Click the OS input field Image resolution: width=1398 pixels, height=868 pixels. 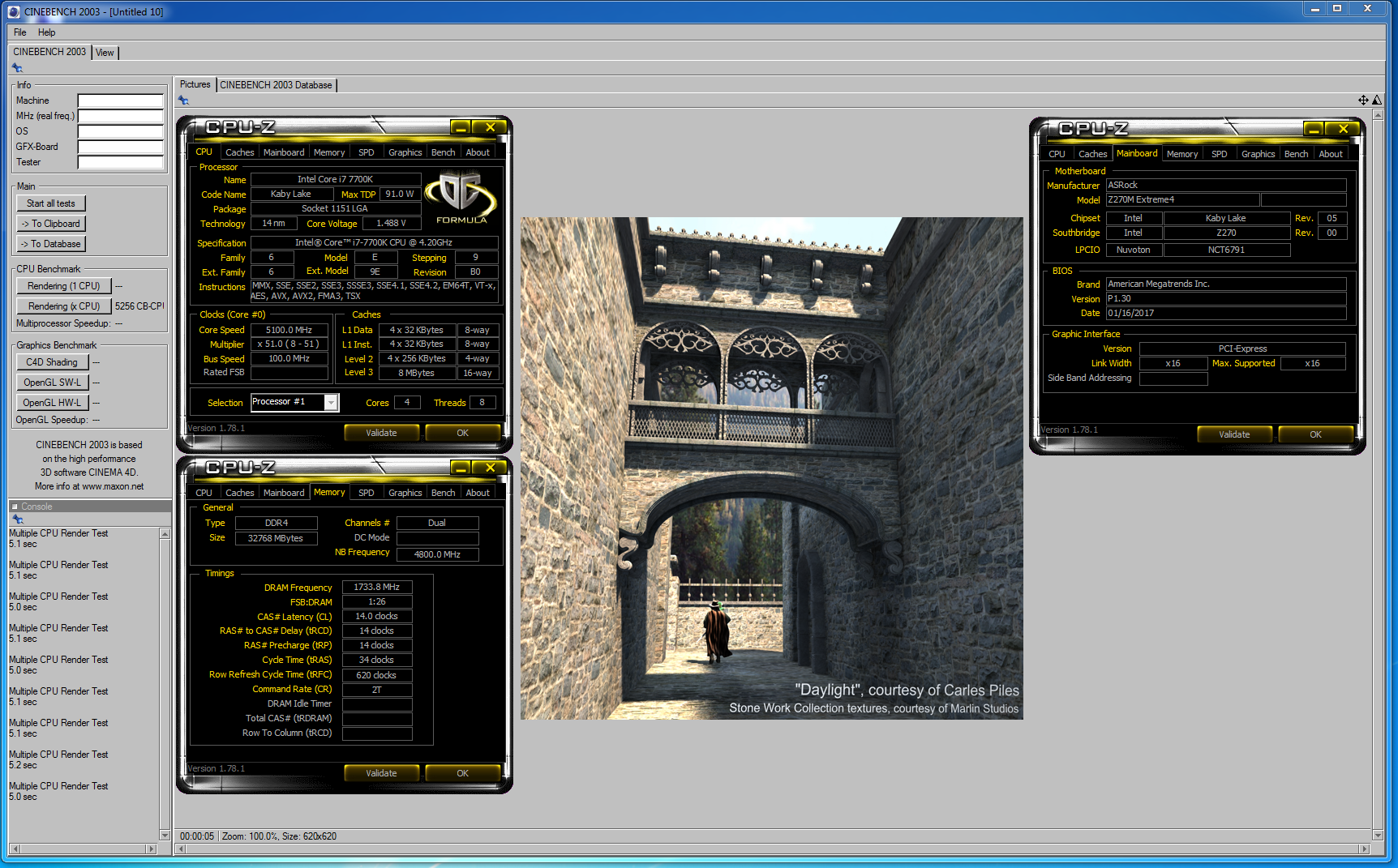click(121, 131)
